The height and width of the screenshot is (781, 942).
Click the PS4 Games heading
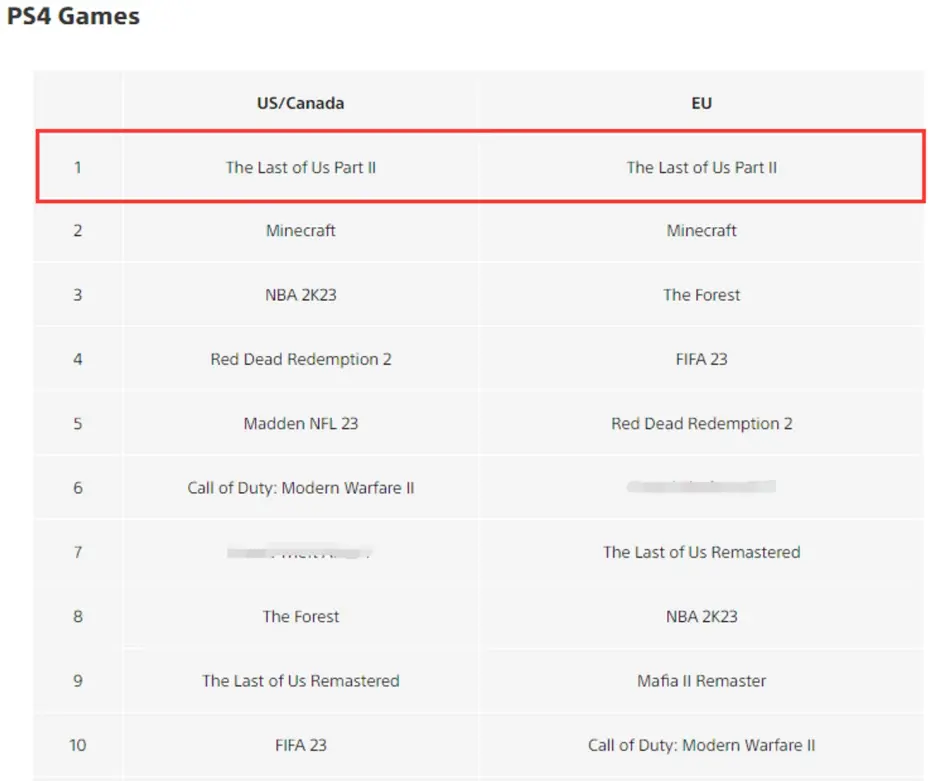[x=73, y=17]
